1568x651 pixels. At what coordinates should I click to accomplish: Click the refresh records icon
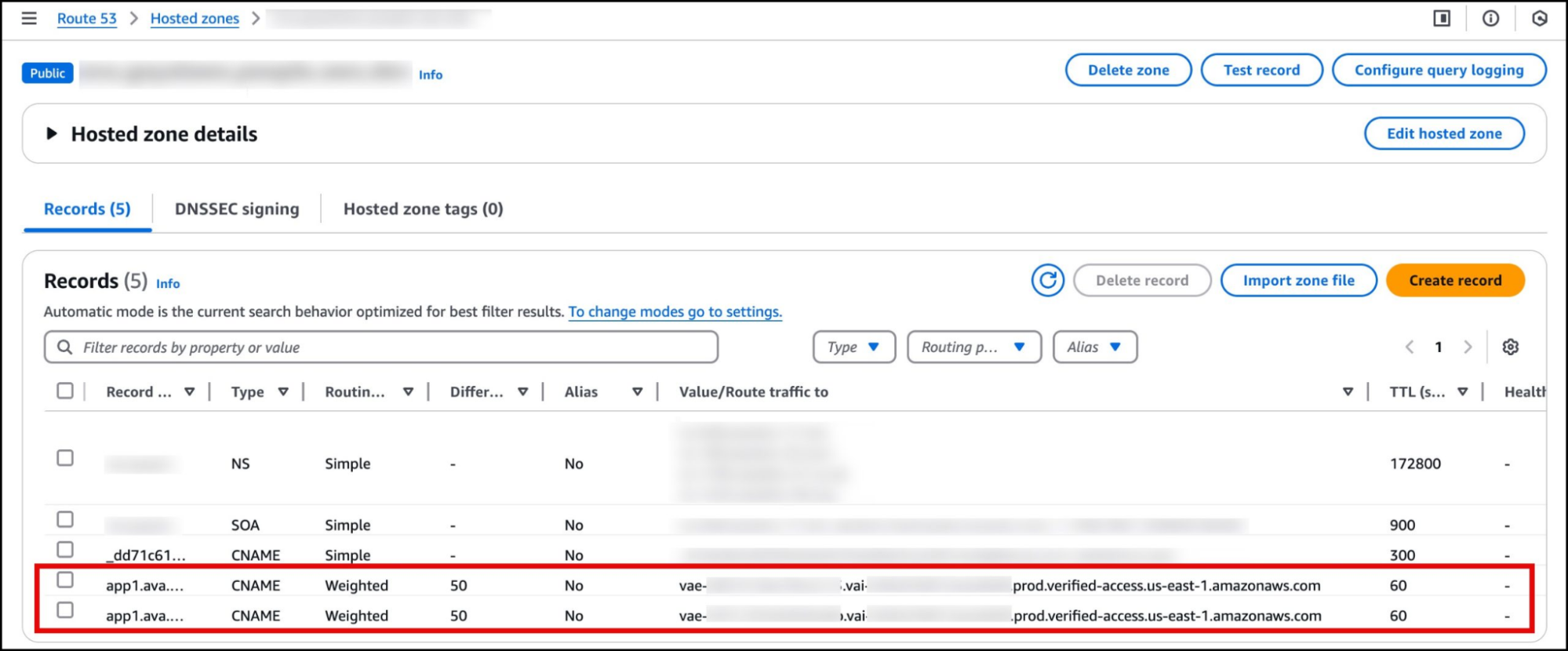point(1047,280)
